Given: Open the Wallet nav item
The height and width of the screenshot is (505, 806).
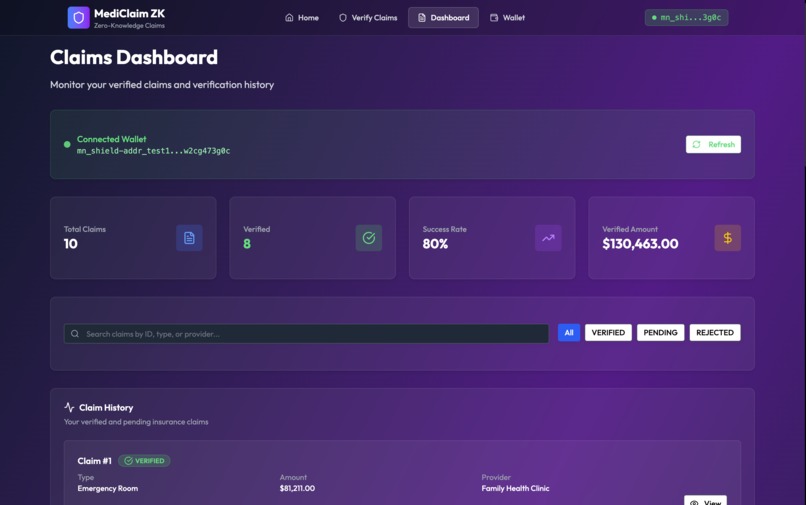Looking at the screenshot, I should [507, 17].
